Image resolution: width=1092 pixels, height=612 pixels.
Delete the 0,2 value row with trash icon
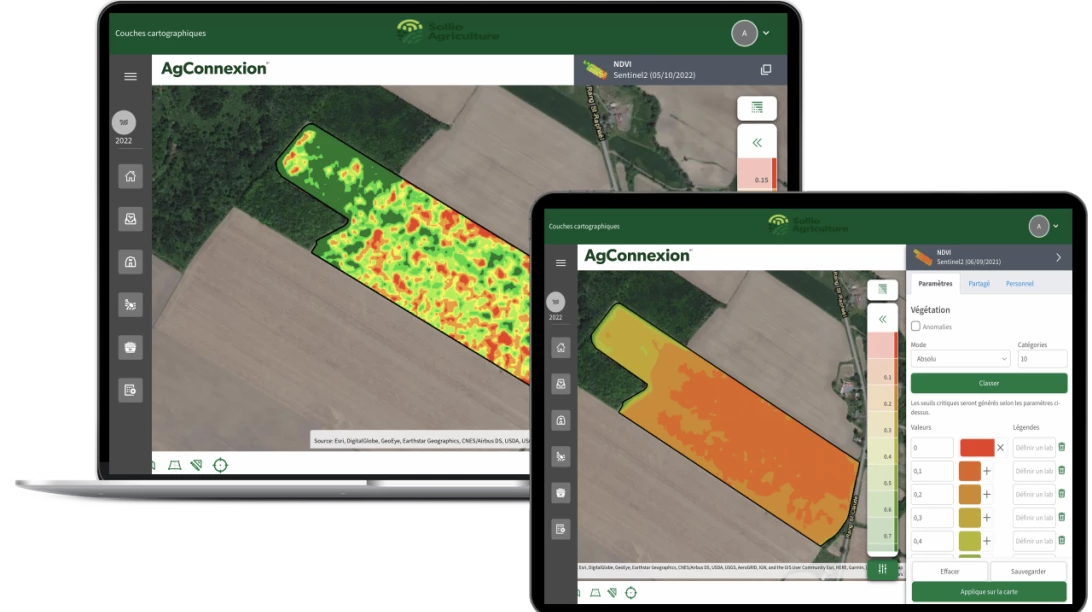(1061, 494)
